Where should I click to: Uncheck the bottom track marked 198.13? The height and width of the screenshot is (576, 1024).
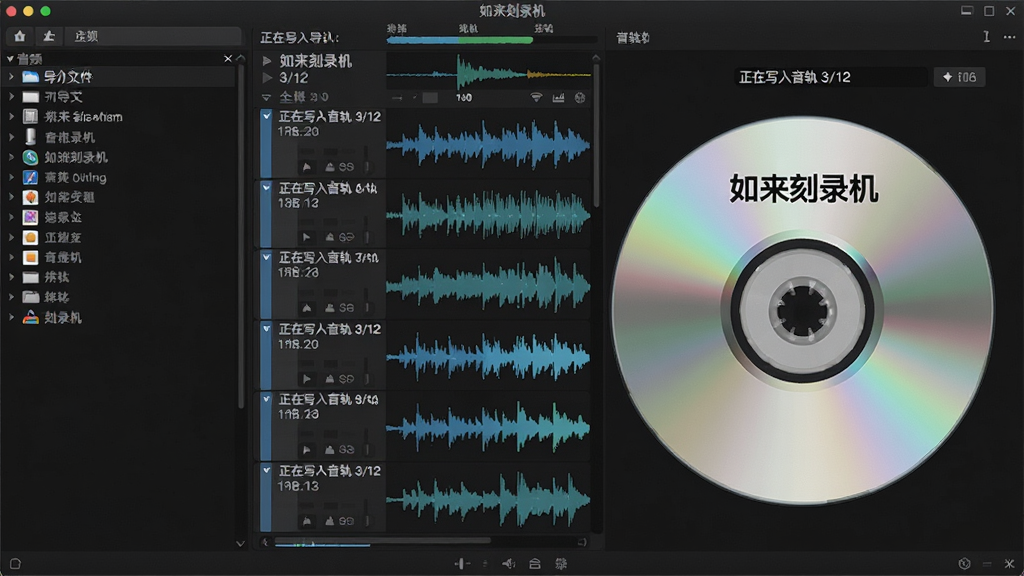[x=266, y=470]
